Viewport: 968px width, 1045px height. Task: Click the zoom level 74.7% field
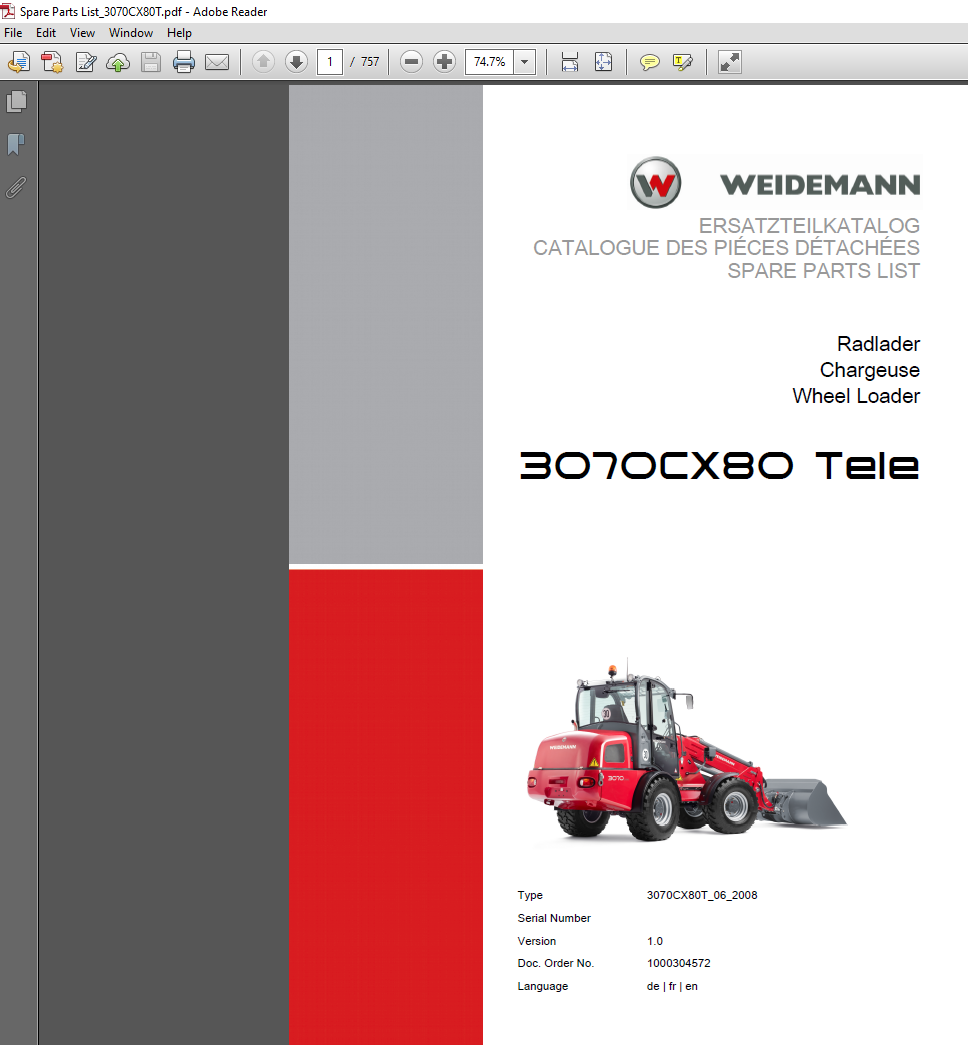tap(490, 62)
